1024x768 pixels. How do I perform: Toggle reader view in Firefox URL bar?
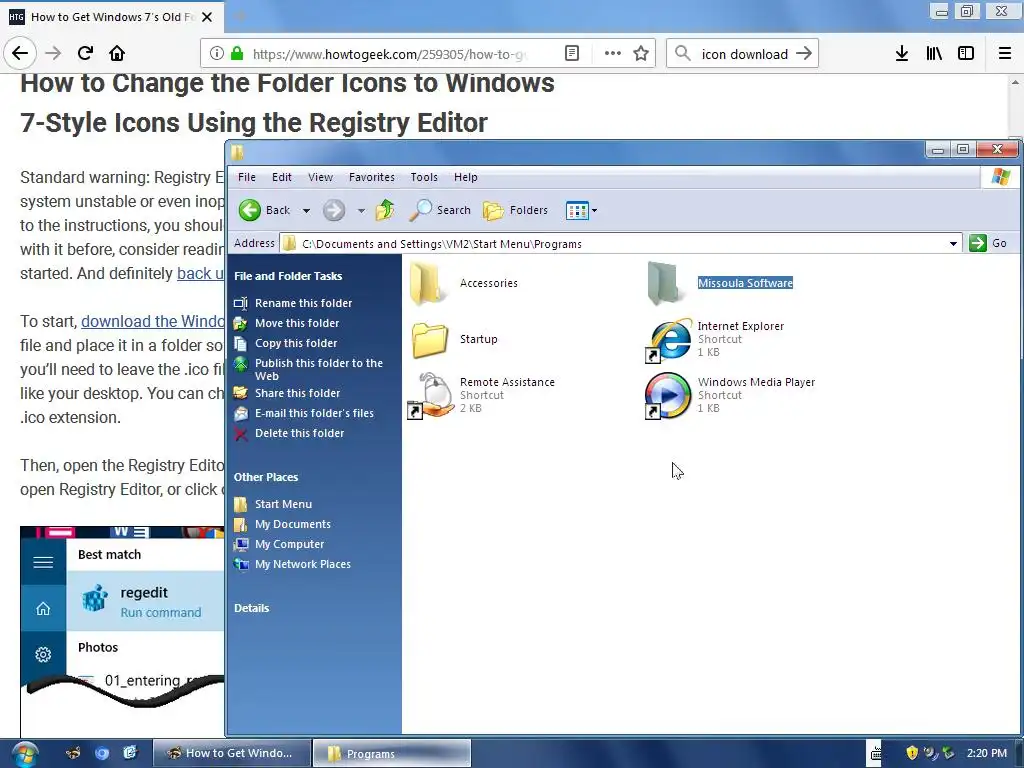tap(571, 54)
